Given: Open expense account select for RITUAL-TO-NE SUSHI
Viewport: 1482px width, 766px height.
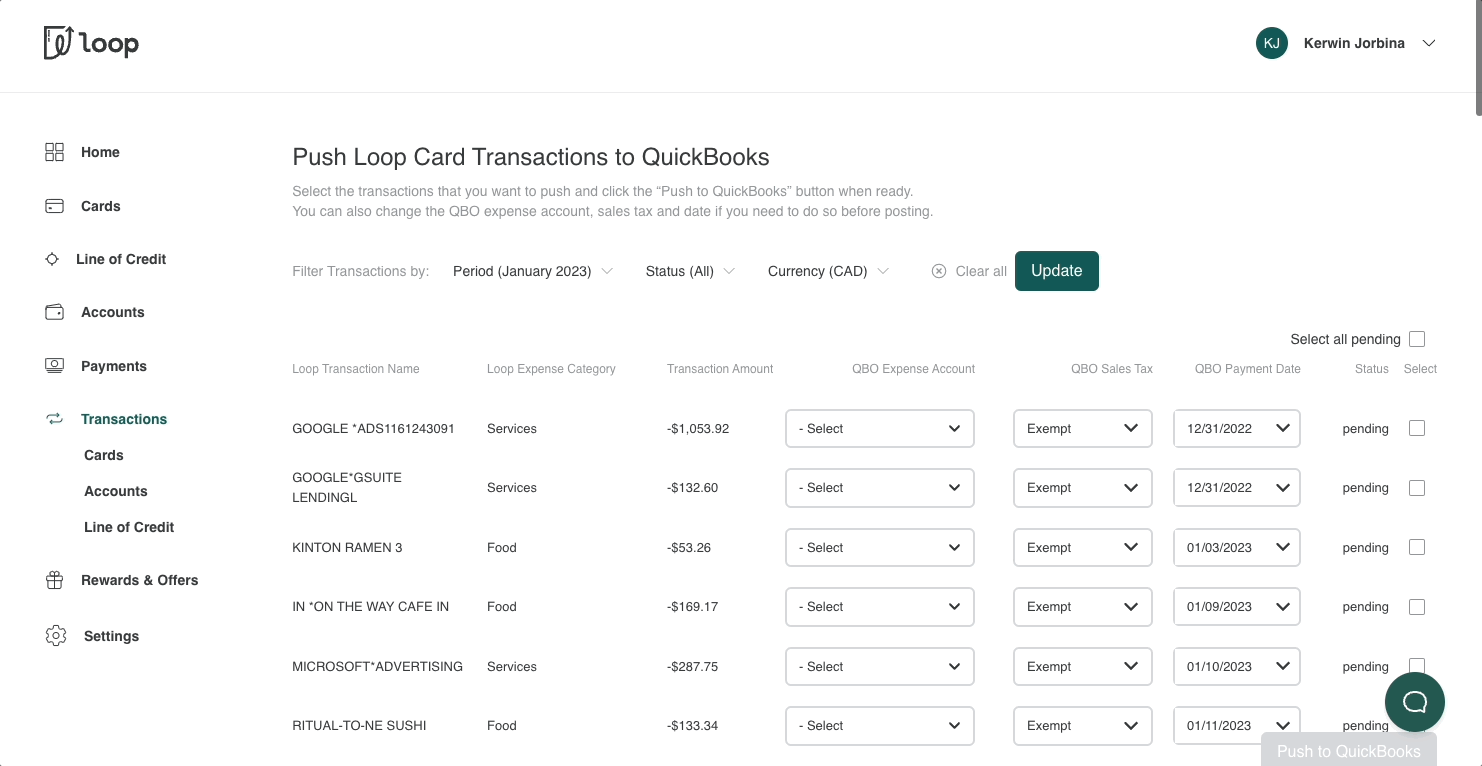Looking at the screenshot, I should 880,726.
